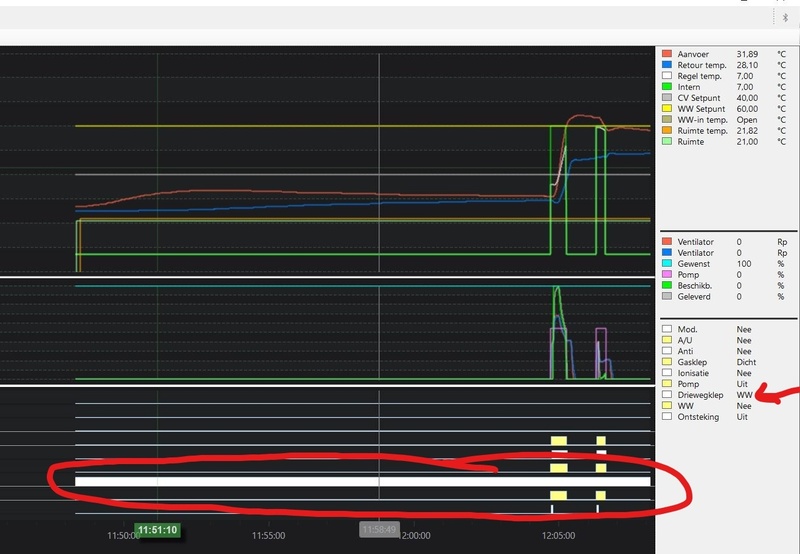This screenshot has width=800, height=554.
Task: Select the Ionisatie label
Action: coord(693,373)
